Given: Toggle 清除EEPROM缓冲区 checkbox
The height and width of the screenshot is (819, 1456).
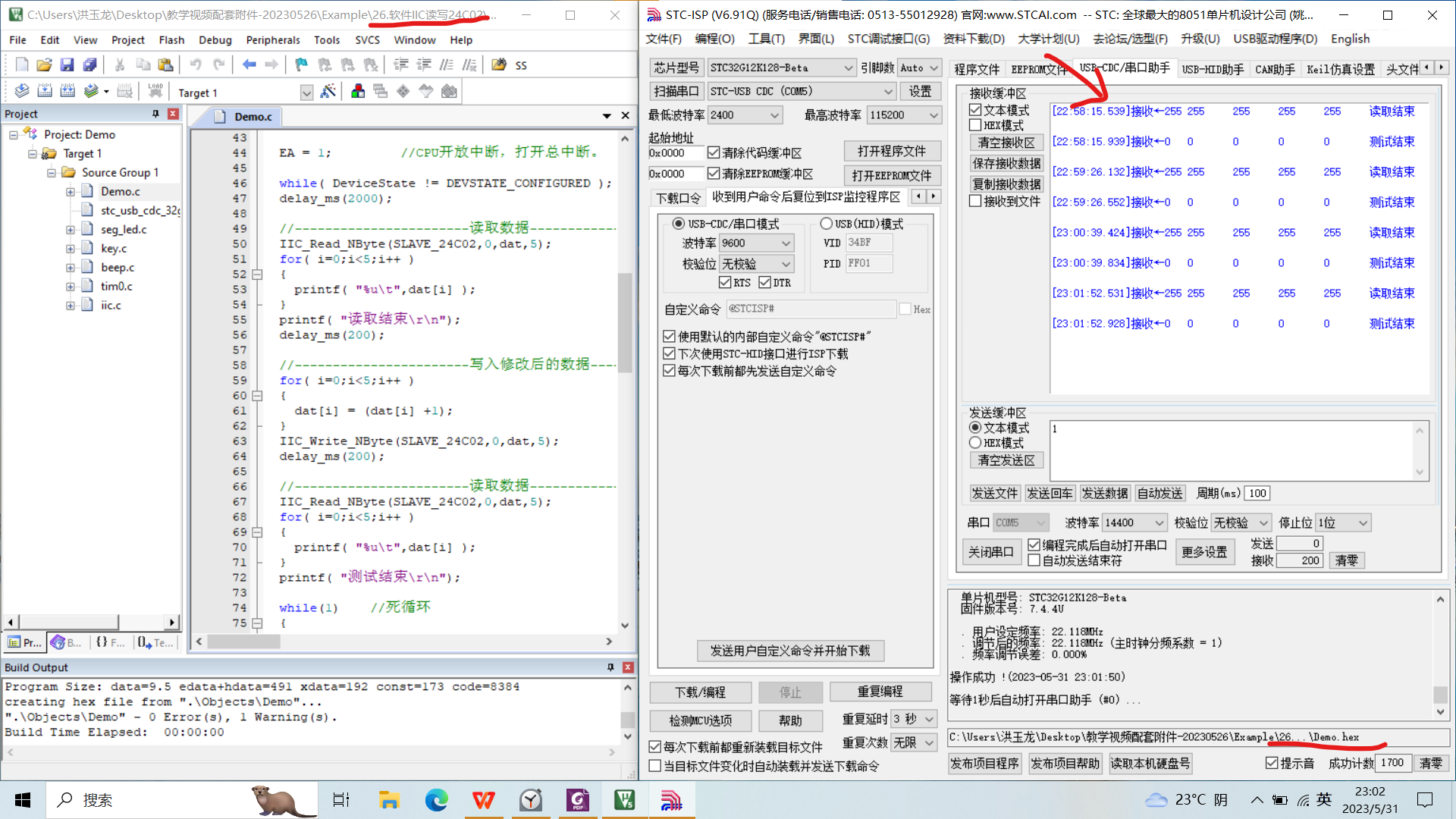Looking at the screenshot, I should [714, 174].
